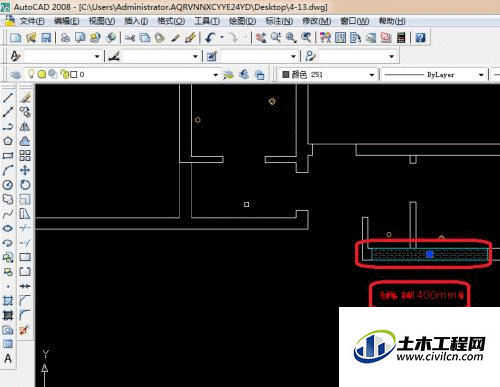Select the Chamfer modify tool
The image size is (500, 387).
pyautogui.click(x=25, y=301)
